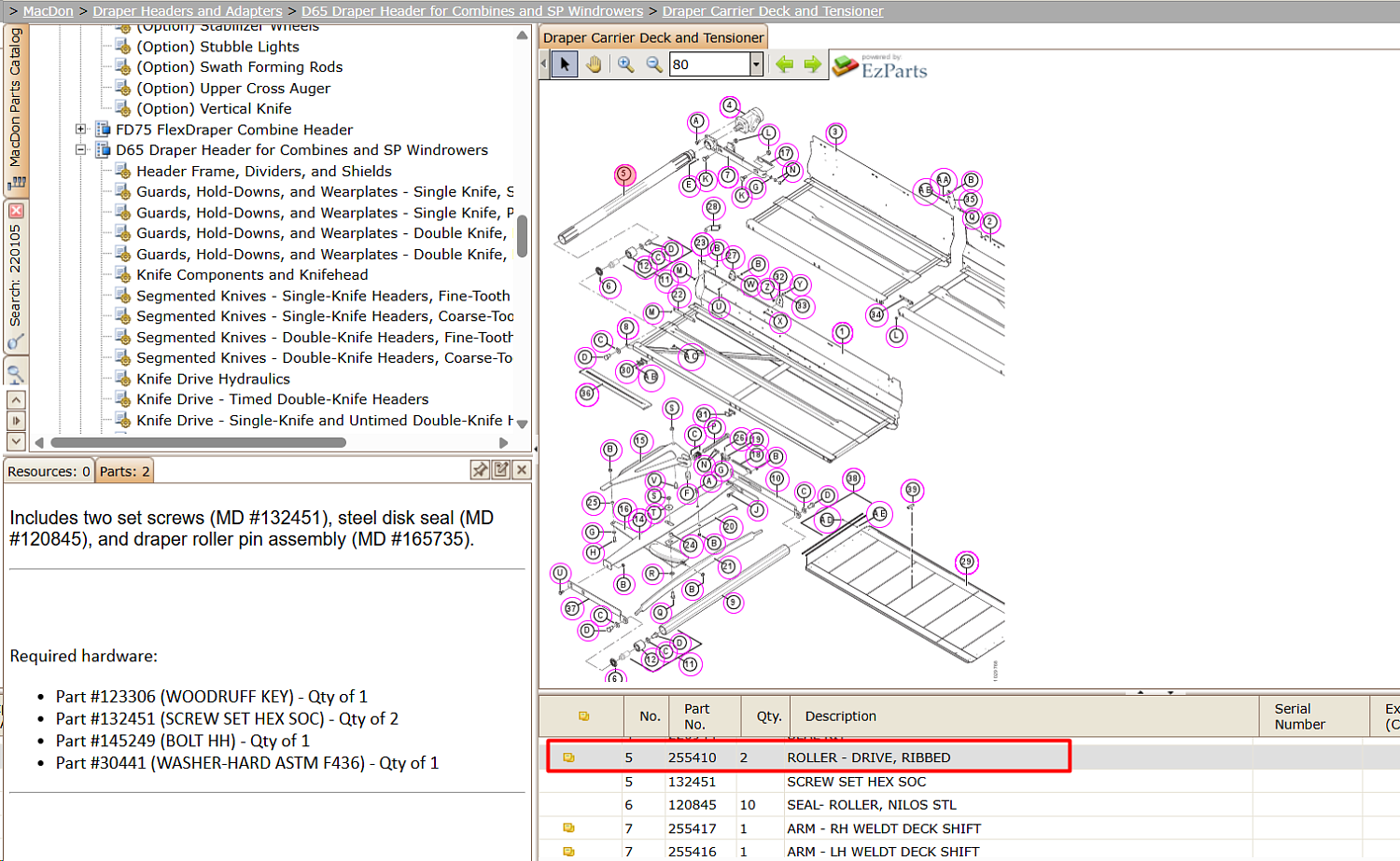Click the sidebar tab scroll down arrow
The height and width of the screenshot is (861, 1400).
pyautogui.click(x=16, y=441)
